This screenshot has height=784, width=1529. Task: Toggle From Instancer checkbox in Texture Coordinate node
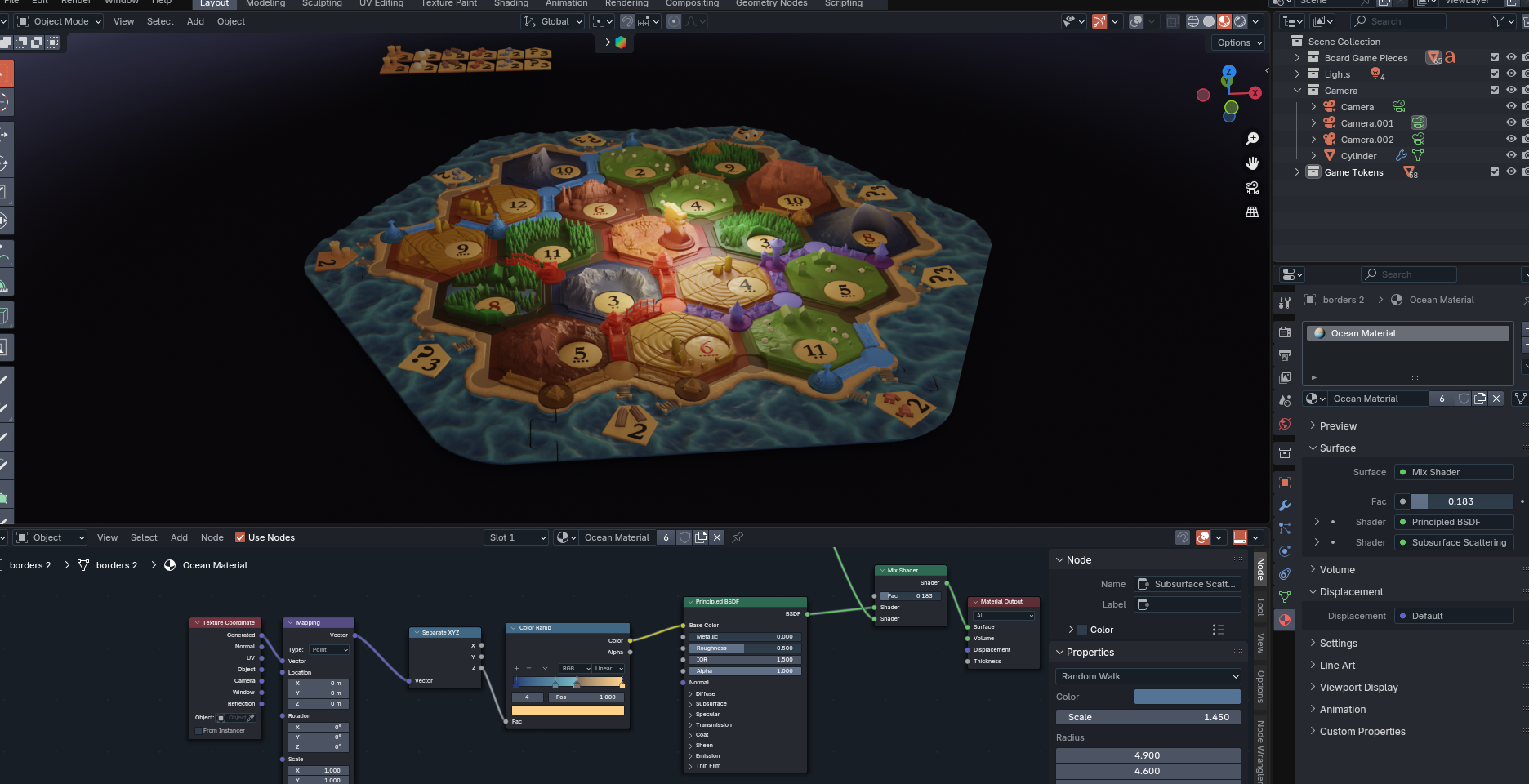click(x=198, y=731)
